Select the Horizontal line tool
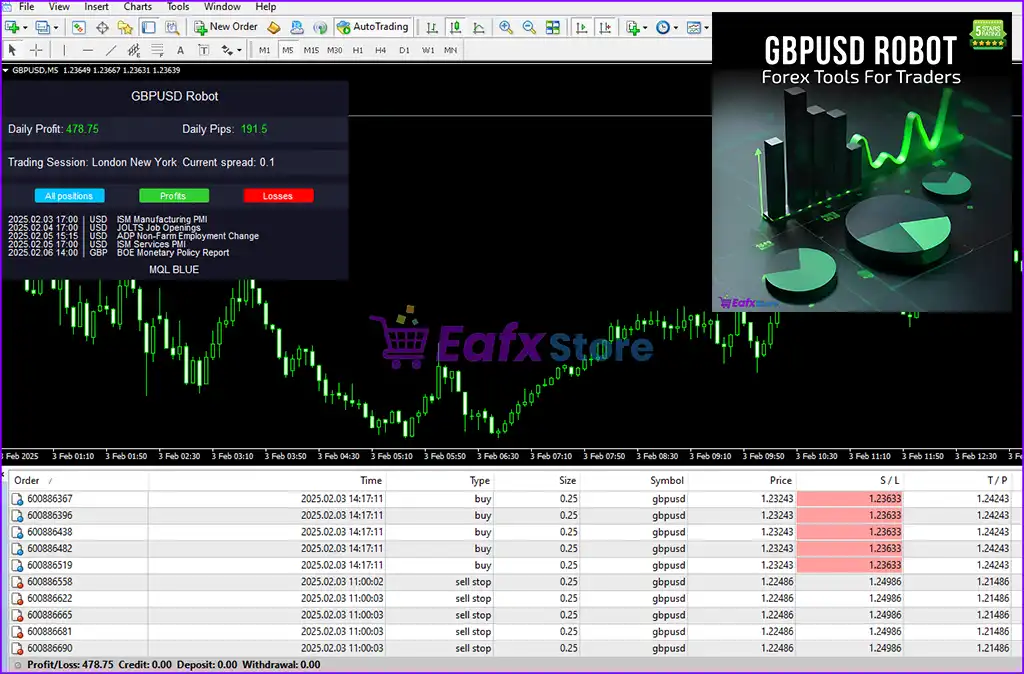The width and height of the screenshot is (1024, 674). coord(87,50)
